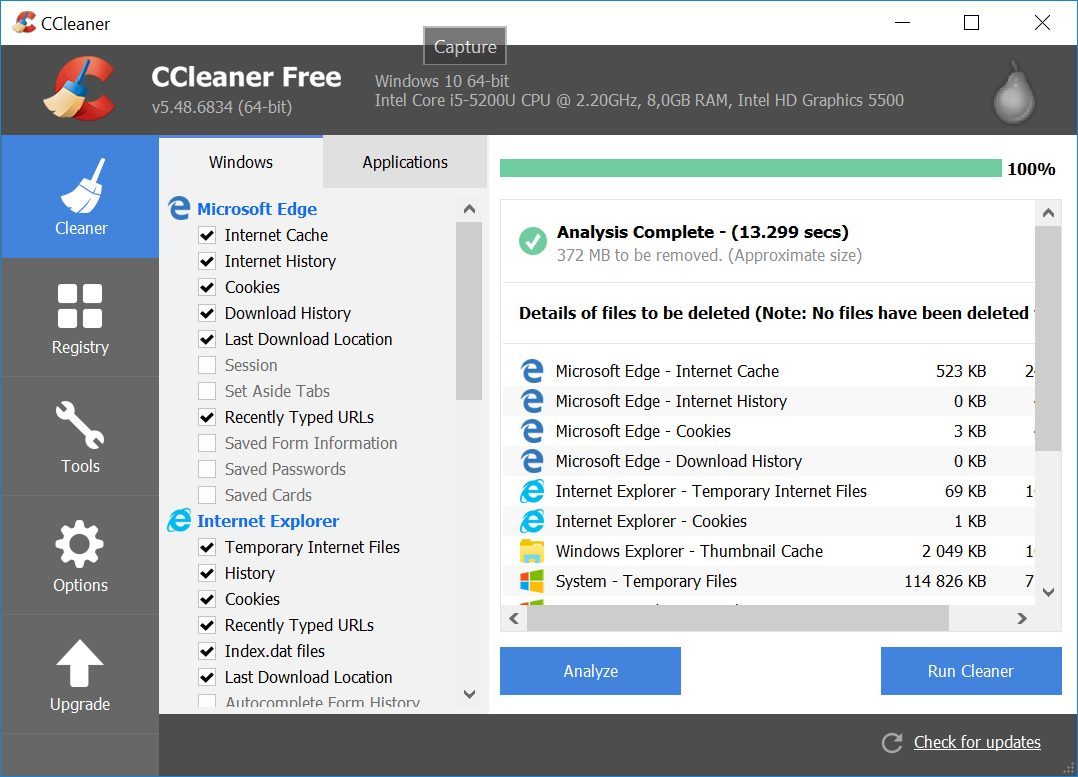Open the Registry section in the sidebar
The width and height of the screenshot is (1078, 777).
(80, 318)
